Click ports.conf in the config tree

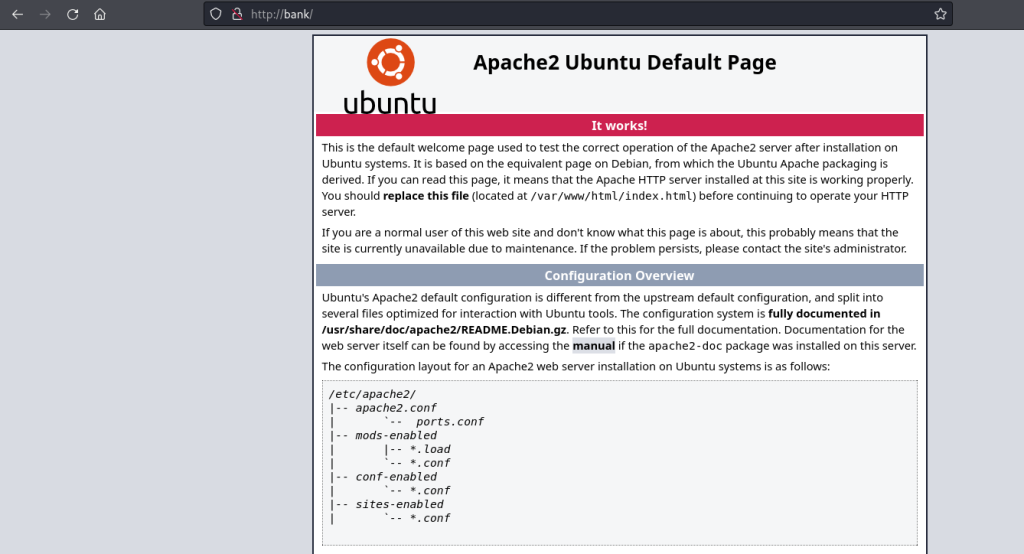click(450, 422)
